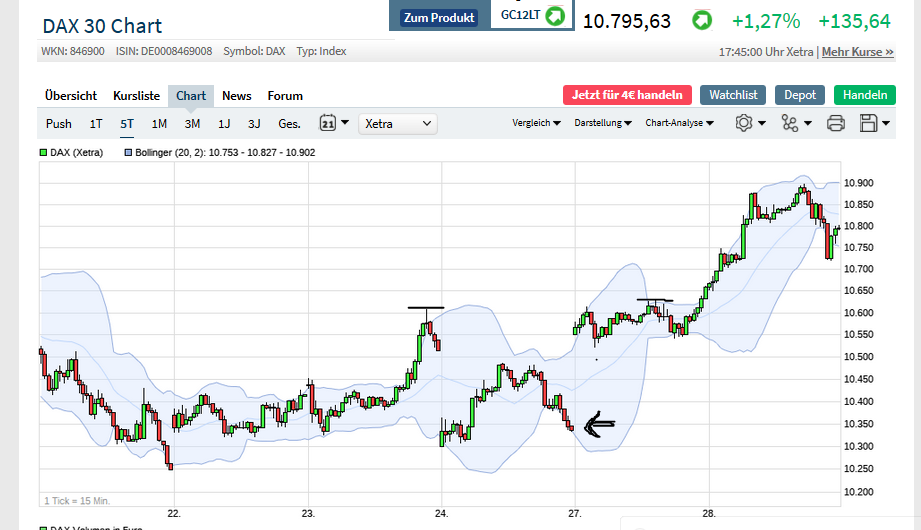The width and height of the screenshot is (921, 530).
Task: Switch to the Kursliste tab
Action: [x=136, y=96]
